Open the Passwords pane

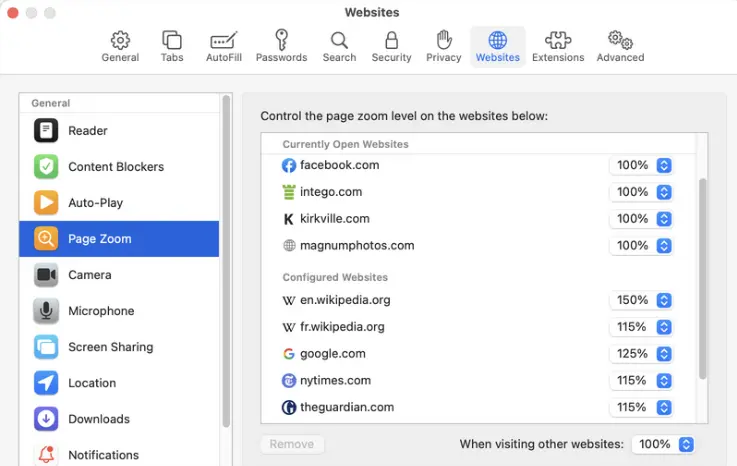(281, 46)
